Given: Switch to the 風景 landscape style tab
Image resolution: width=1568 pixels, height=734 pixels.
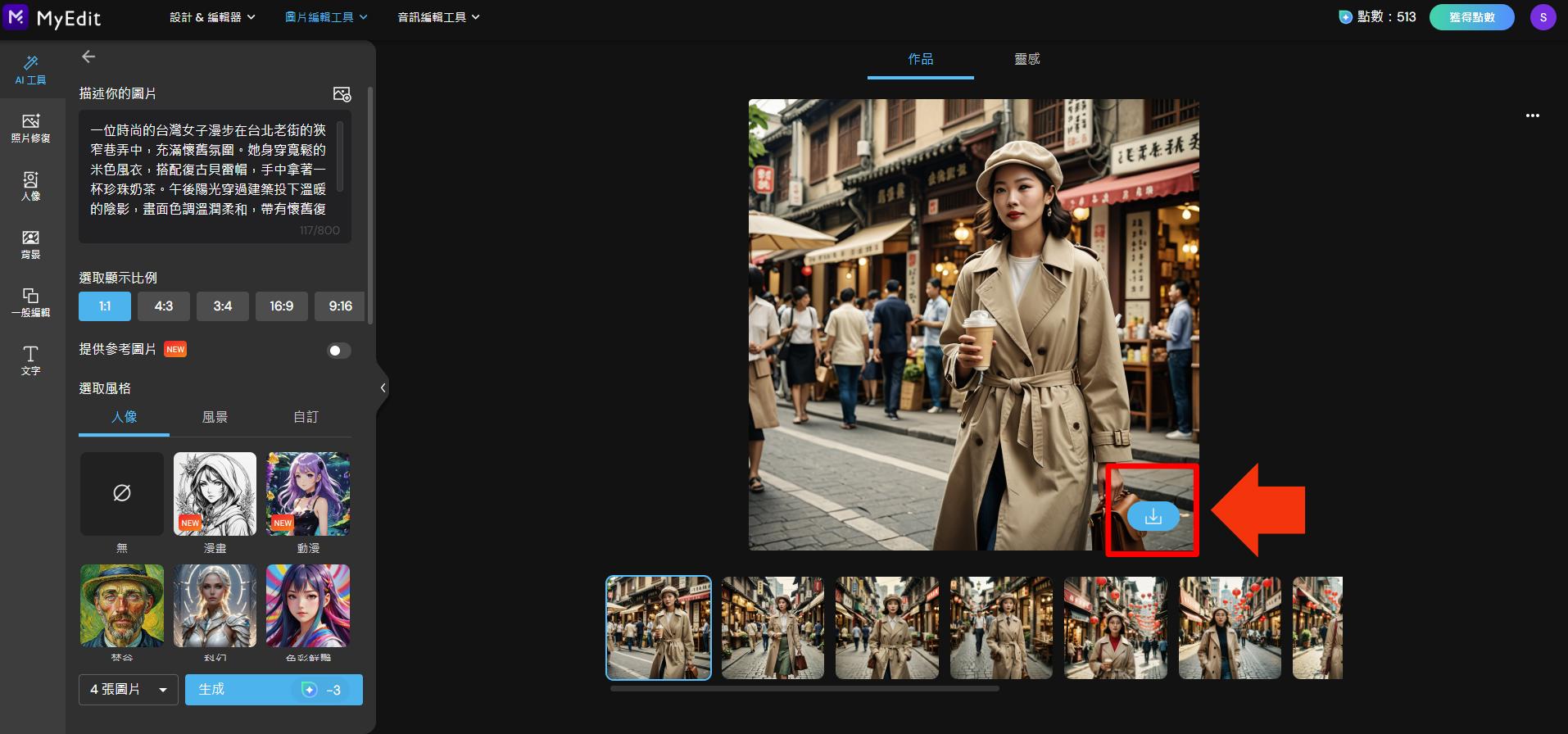Looking at the screenshot, I should [215, 417].
